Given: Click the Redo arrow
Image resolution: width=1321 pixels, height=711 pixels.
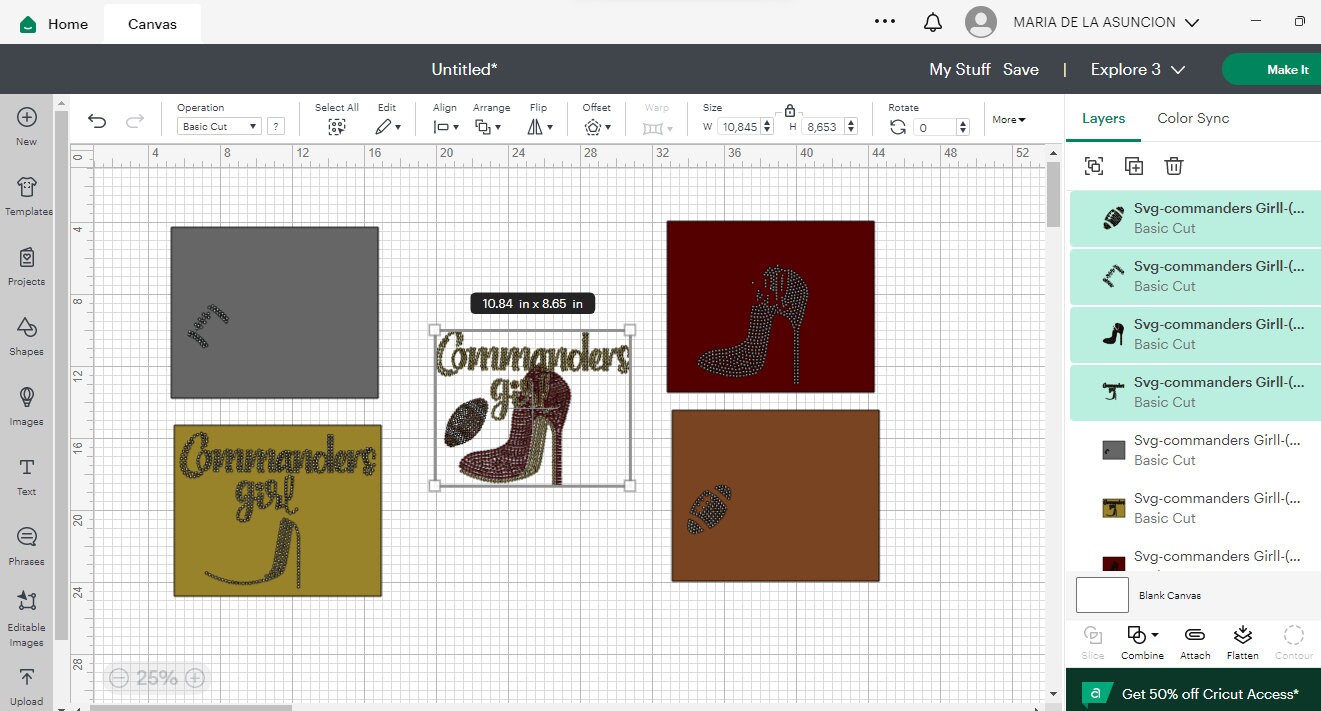Looking at the screenshot, I should 135,121.
